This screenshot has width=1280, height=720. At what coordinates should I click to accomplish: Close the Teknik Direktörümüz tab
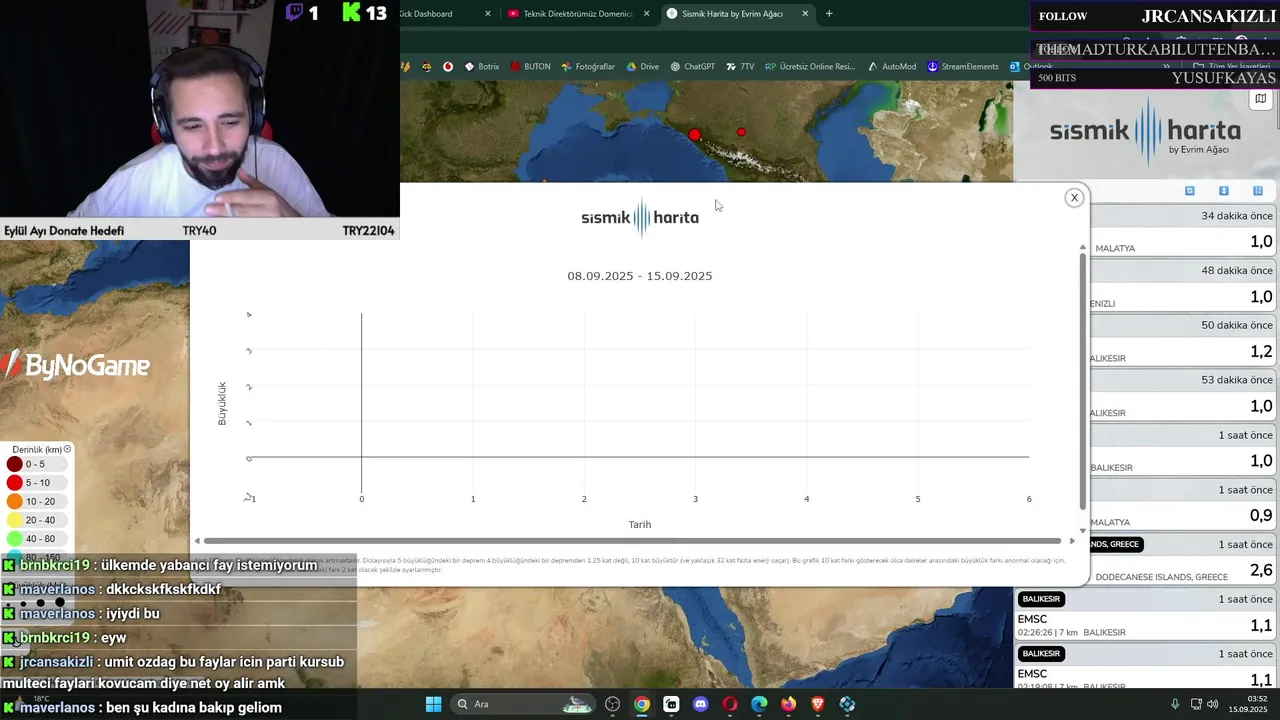click(x=647, y=14)
